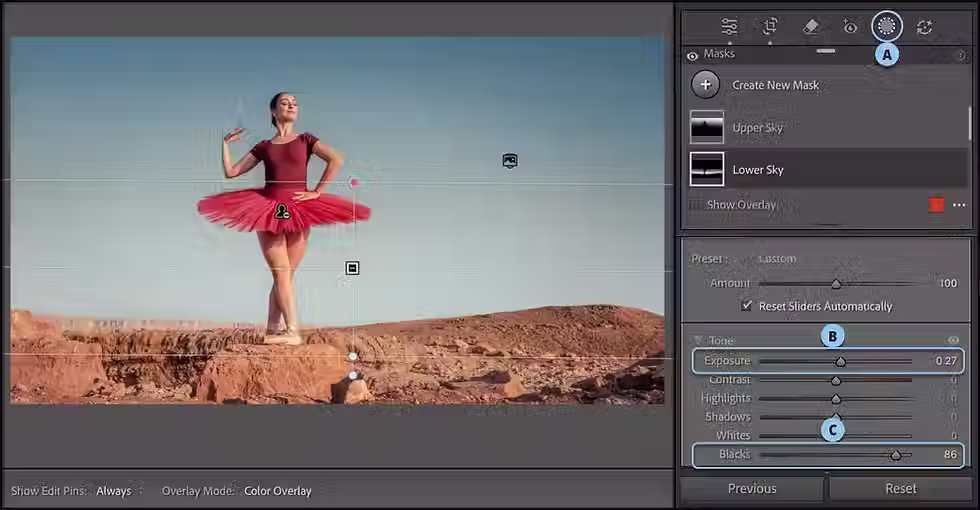Open Overlay Mode Color Overlay dropdown

(278, 491)
